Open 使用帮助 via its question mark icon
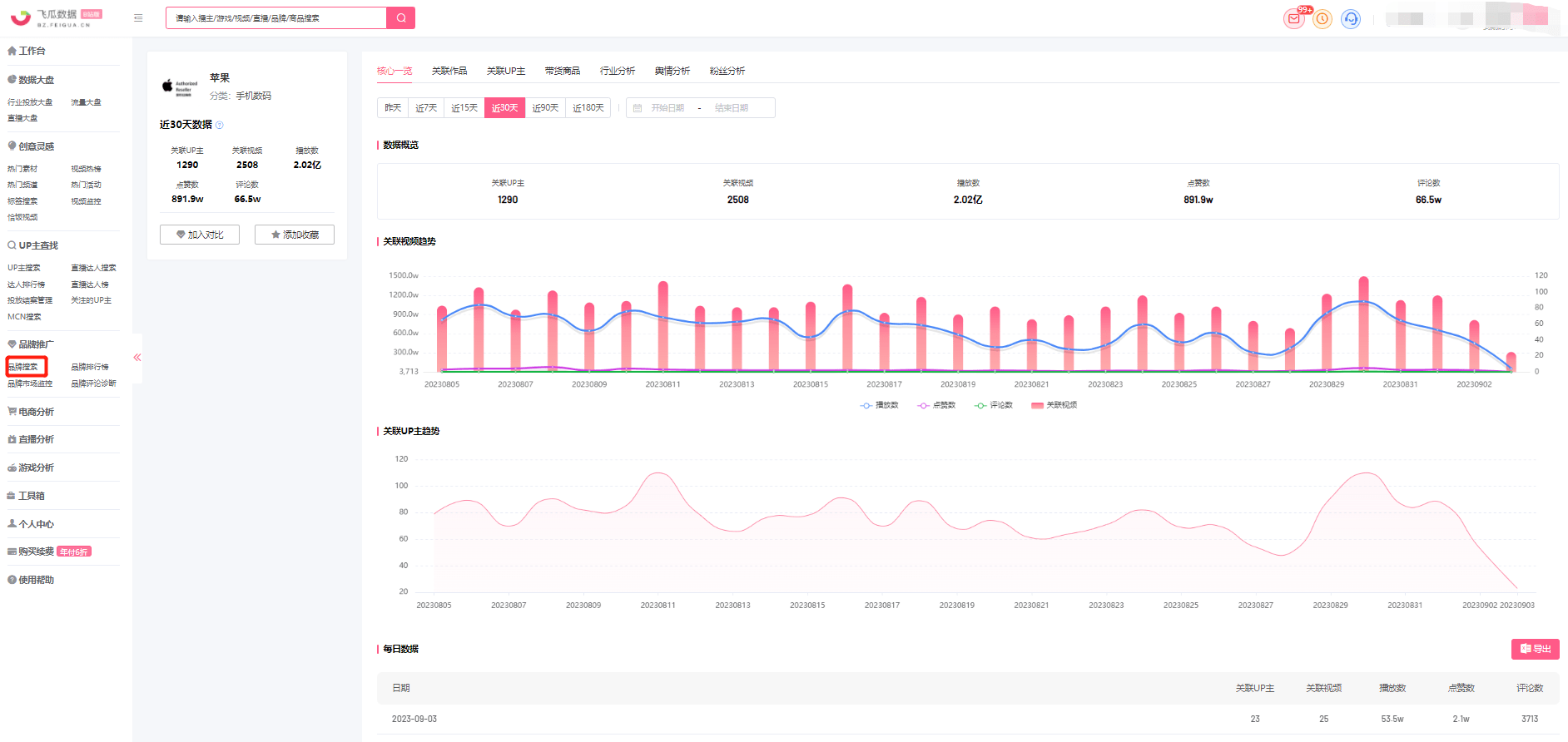The width and height of the screenshot is (1568, 742). click(x=12, y=580)
